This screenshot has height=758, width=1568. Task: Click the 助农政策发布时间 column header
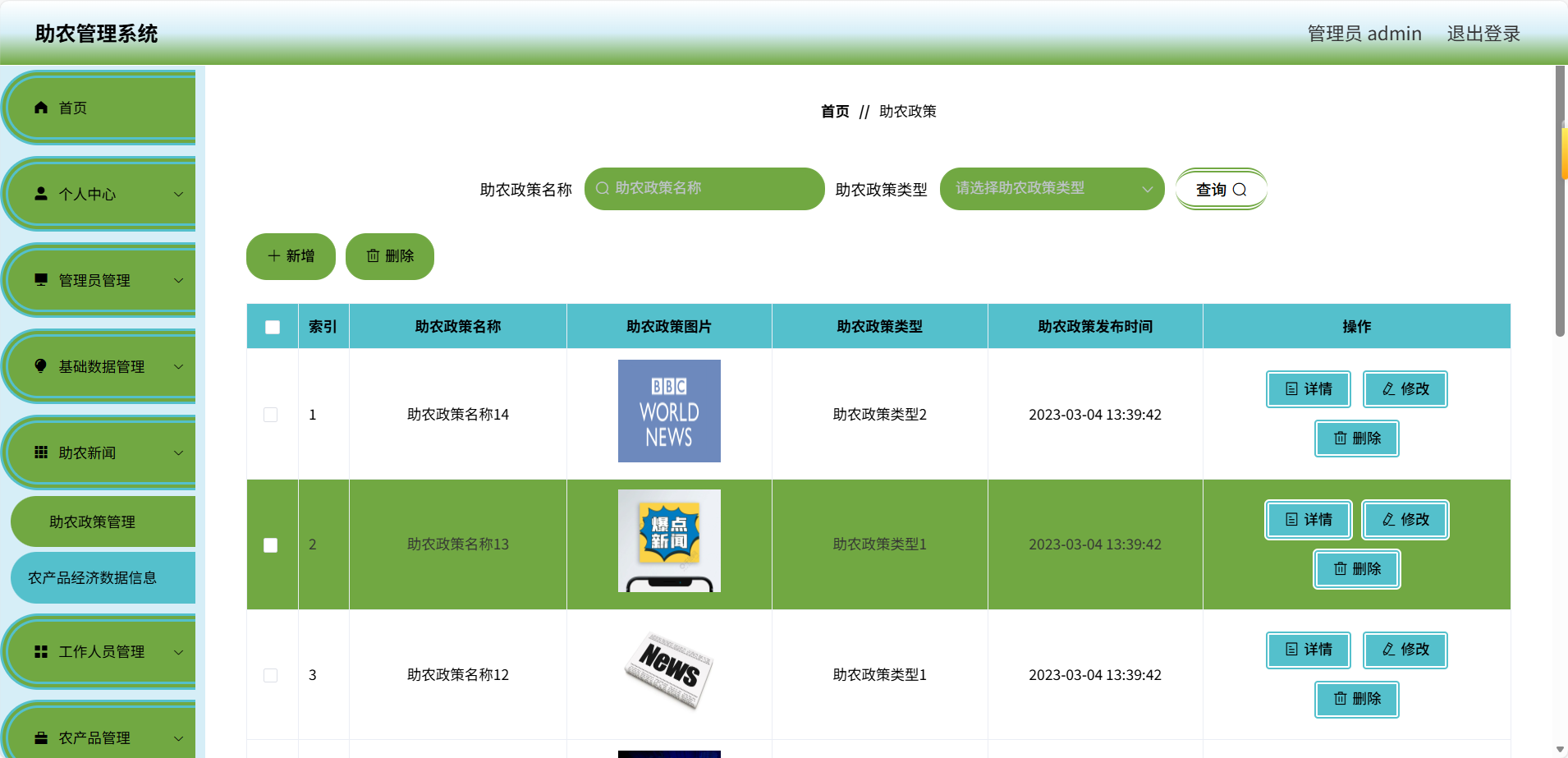[x=1095, y=327]
